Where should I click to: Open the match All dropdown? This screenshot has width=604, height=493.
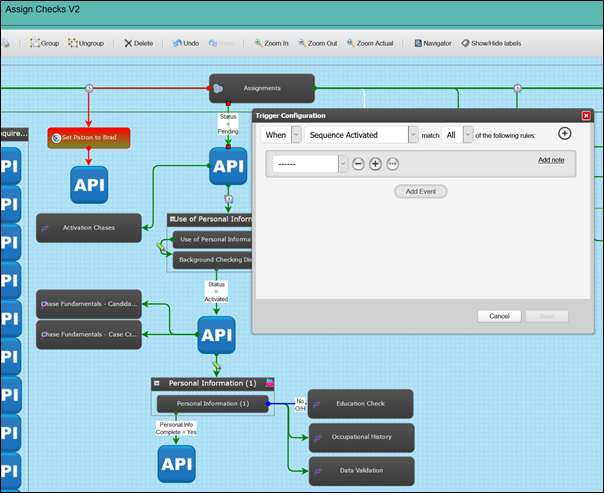468,135
